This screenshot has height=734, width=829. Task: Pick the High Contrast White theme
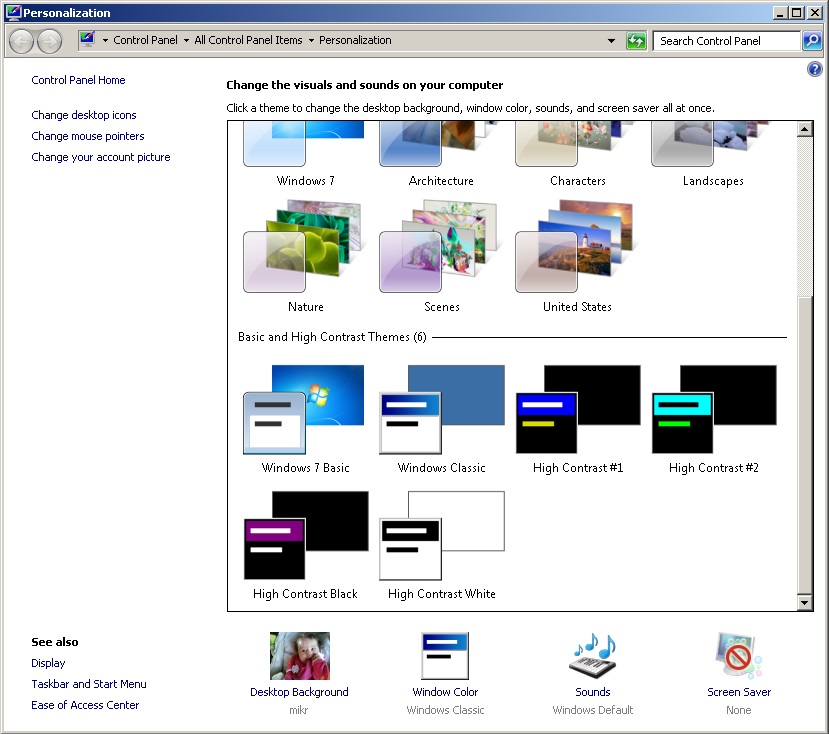(441, 545)
